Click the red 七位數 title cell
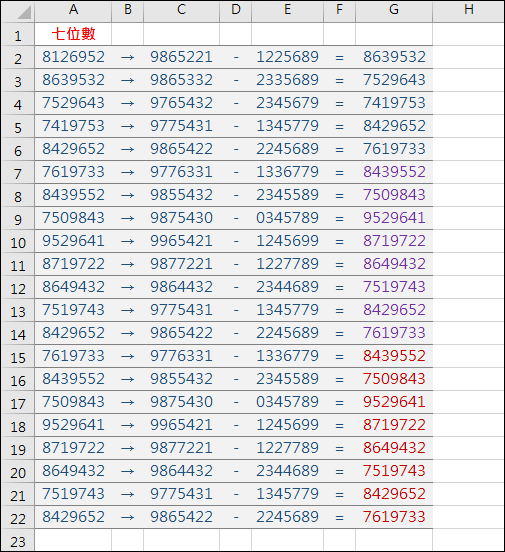Image resolution: width=505 pixels, height=552 pixels. click(x=73, y=34)
